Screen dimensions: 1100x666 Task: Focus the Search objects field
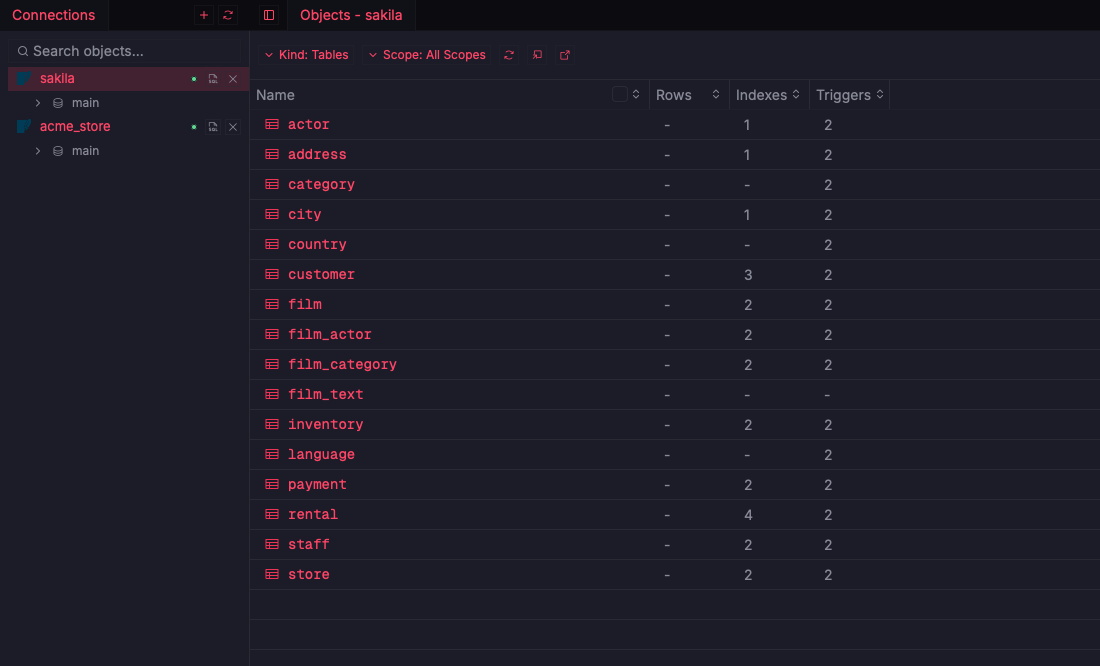pyautogui.click(x=125, y=51)
